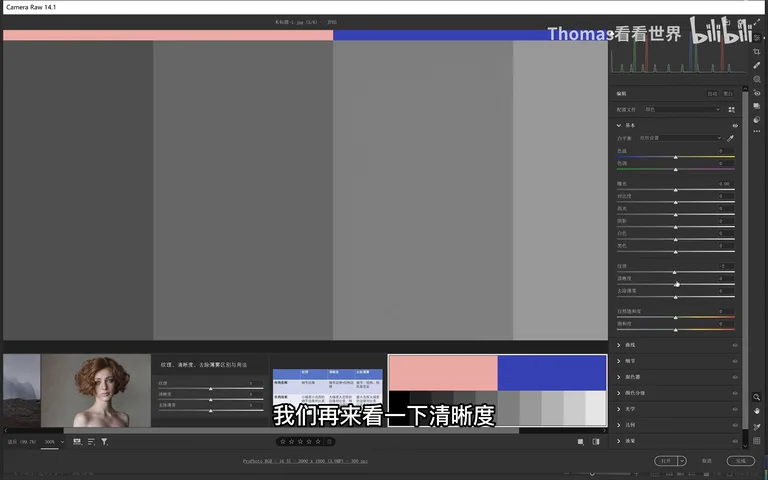Toggle visibility of 曲线 panel edits
Image resolution: width=768 pixels, height=480 pixels.
(x=735, y=345)
